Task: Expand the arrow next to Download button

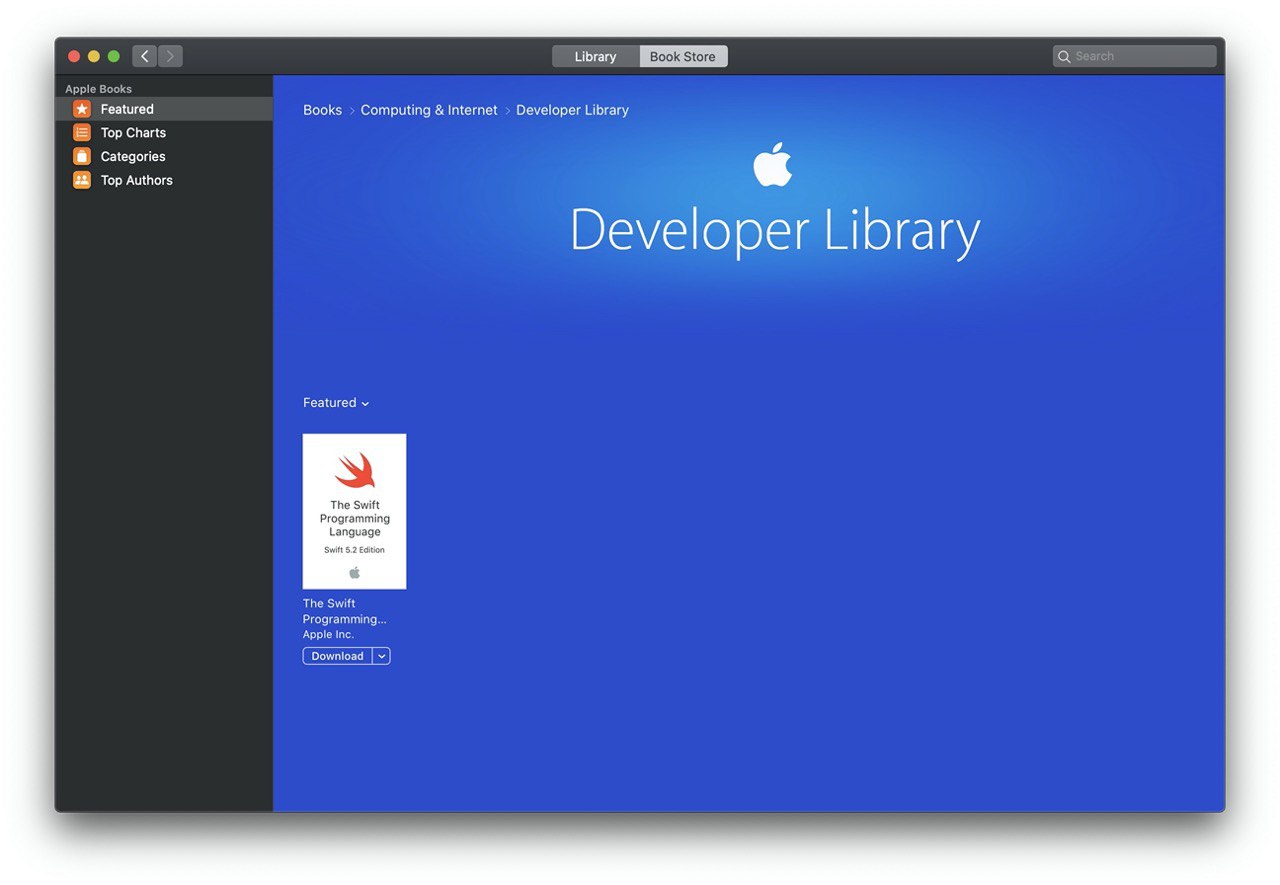Action: (x=382, y=656)
